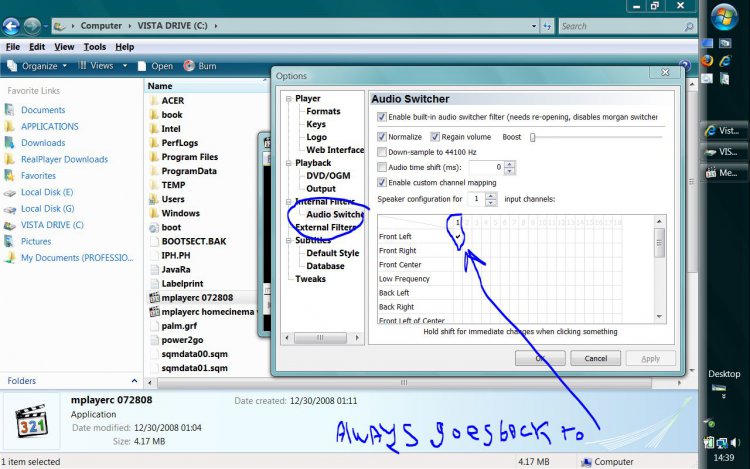Collapse the Subtitles tree node
The height and width of the screenshot is (469, 750).
coord(288,240)
